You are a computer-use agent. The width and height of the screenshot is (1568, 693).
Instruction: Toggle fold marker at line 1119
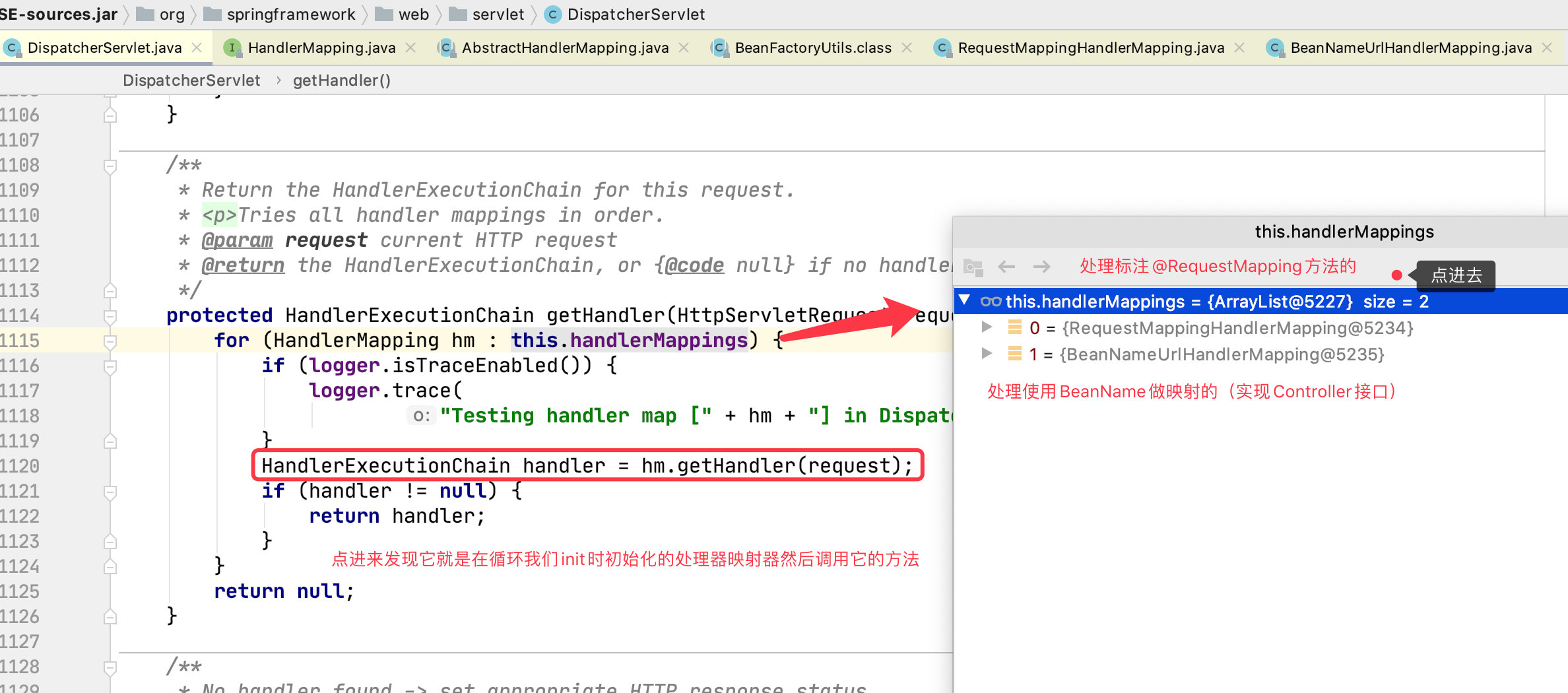tap(110, 442)
